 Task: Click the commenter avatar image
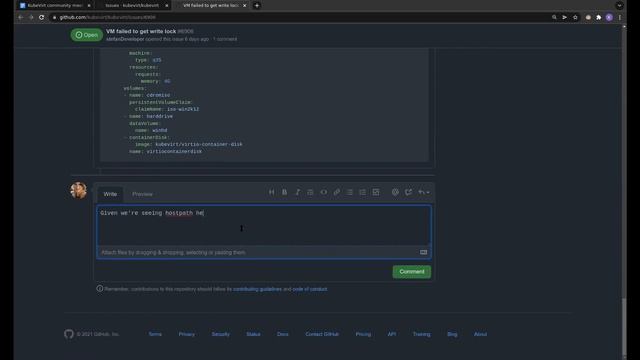(78, 191)
